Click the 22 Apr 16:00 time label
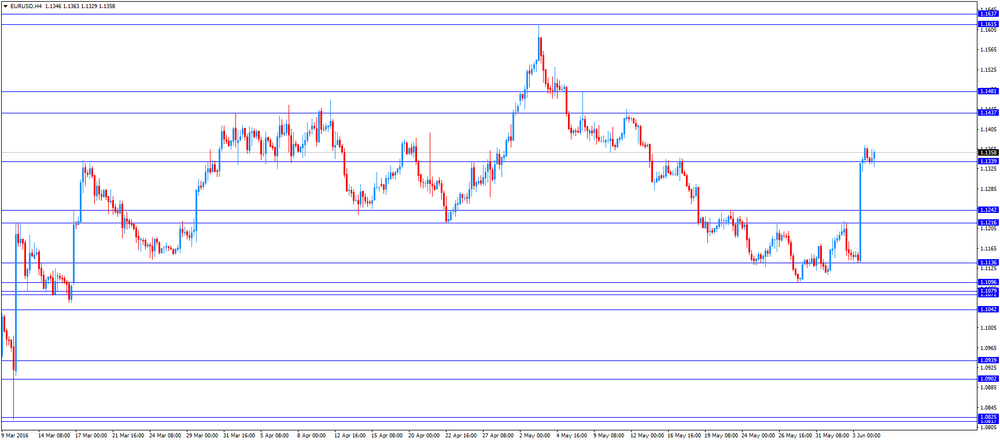This screenshot has width=1000, height=442. point(461,437)
